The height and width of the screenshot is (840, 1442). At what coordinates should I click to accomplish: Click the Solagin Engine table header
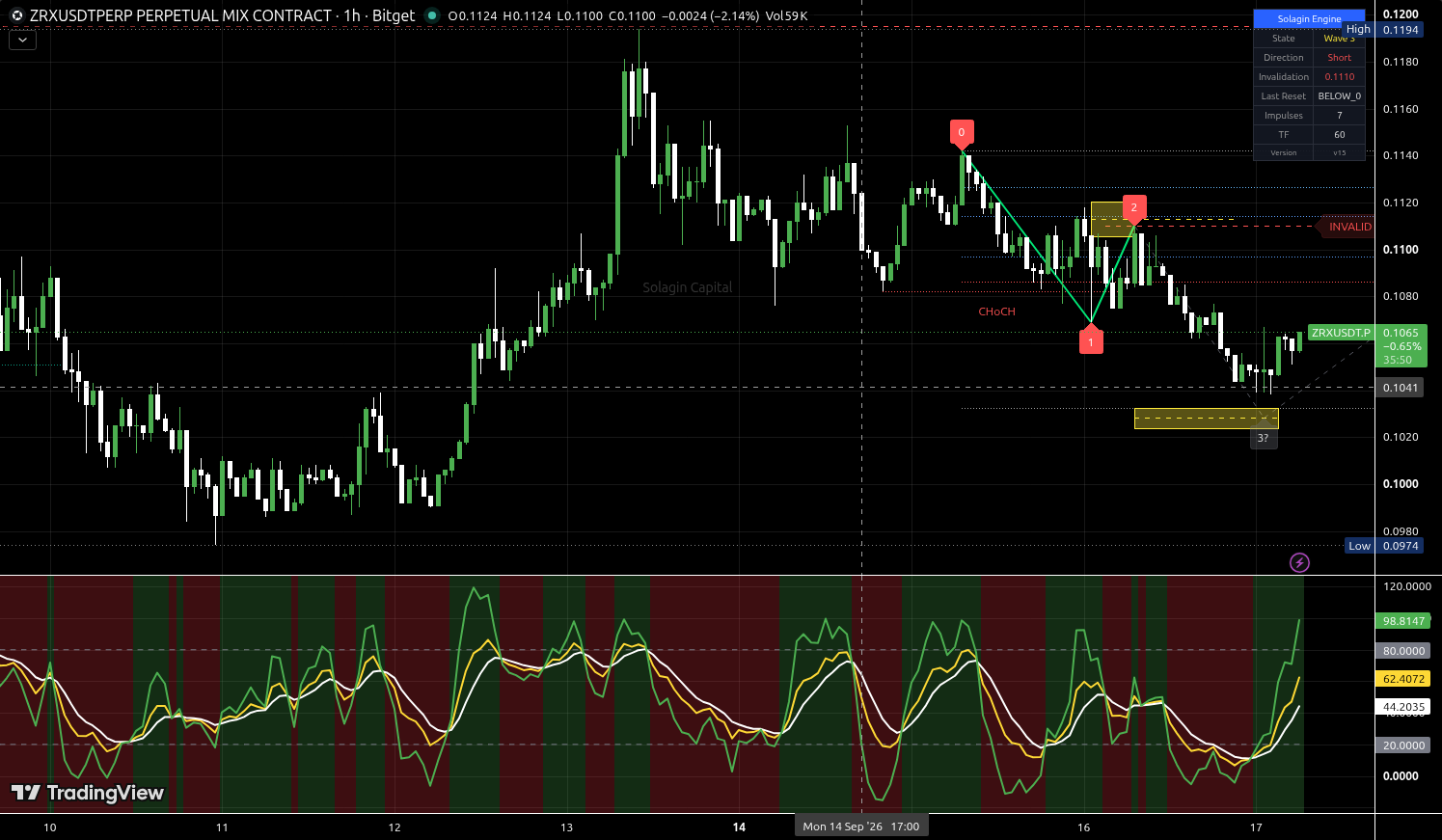tap(1309, 18)
